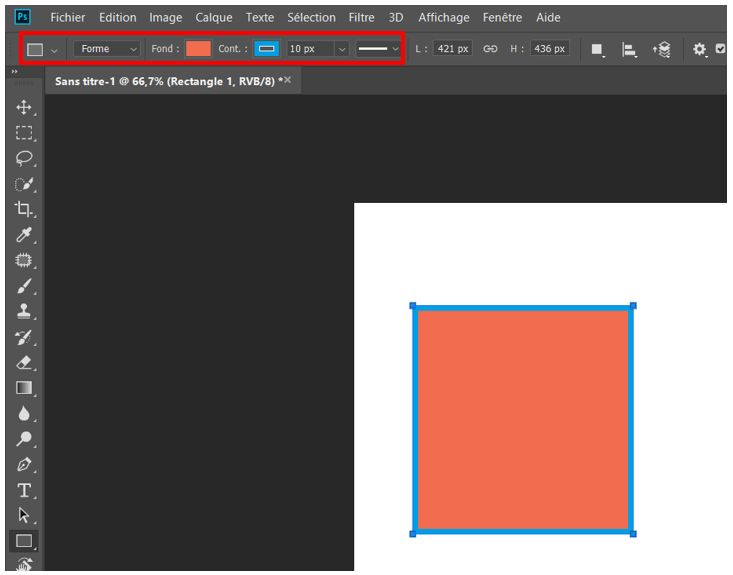The height and width of the screenshot is (575, 733).
Task: Open the Image menu
Action: point(165,18)
